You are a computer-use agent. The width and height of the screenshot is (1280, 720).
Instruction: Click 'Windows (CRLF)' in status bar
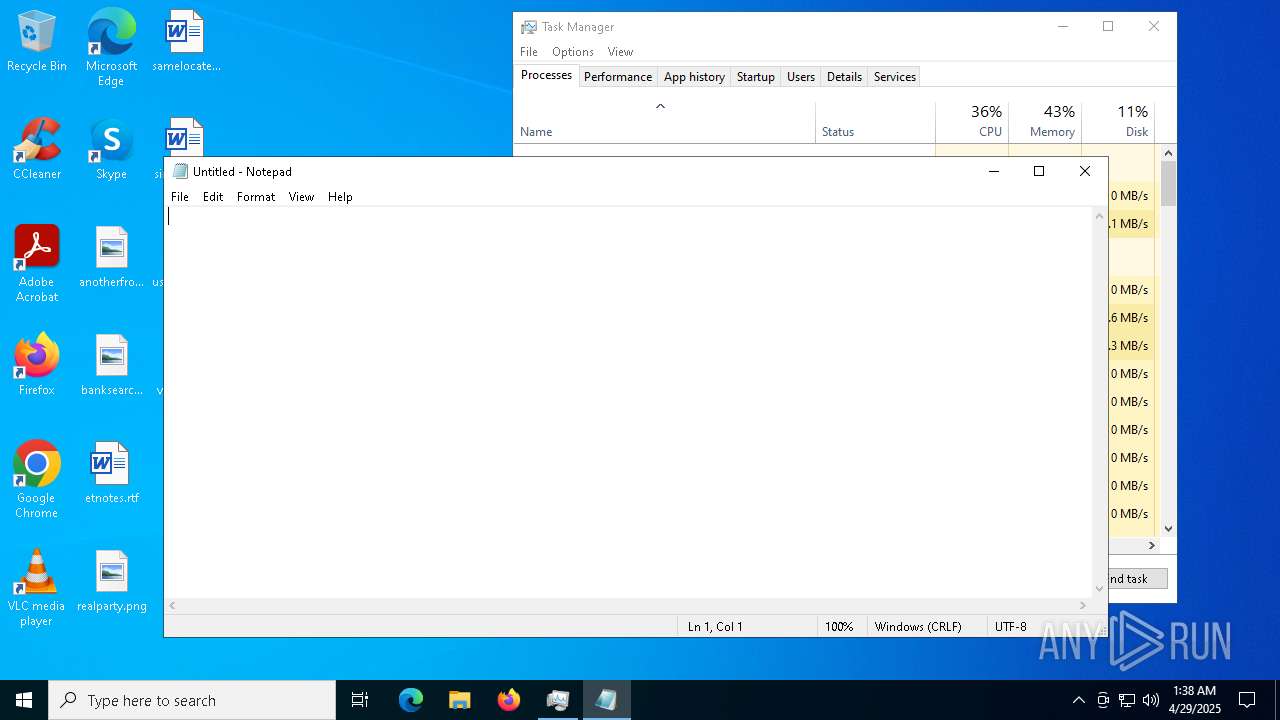[918, 627]
